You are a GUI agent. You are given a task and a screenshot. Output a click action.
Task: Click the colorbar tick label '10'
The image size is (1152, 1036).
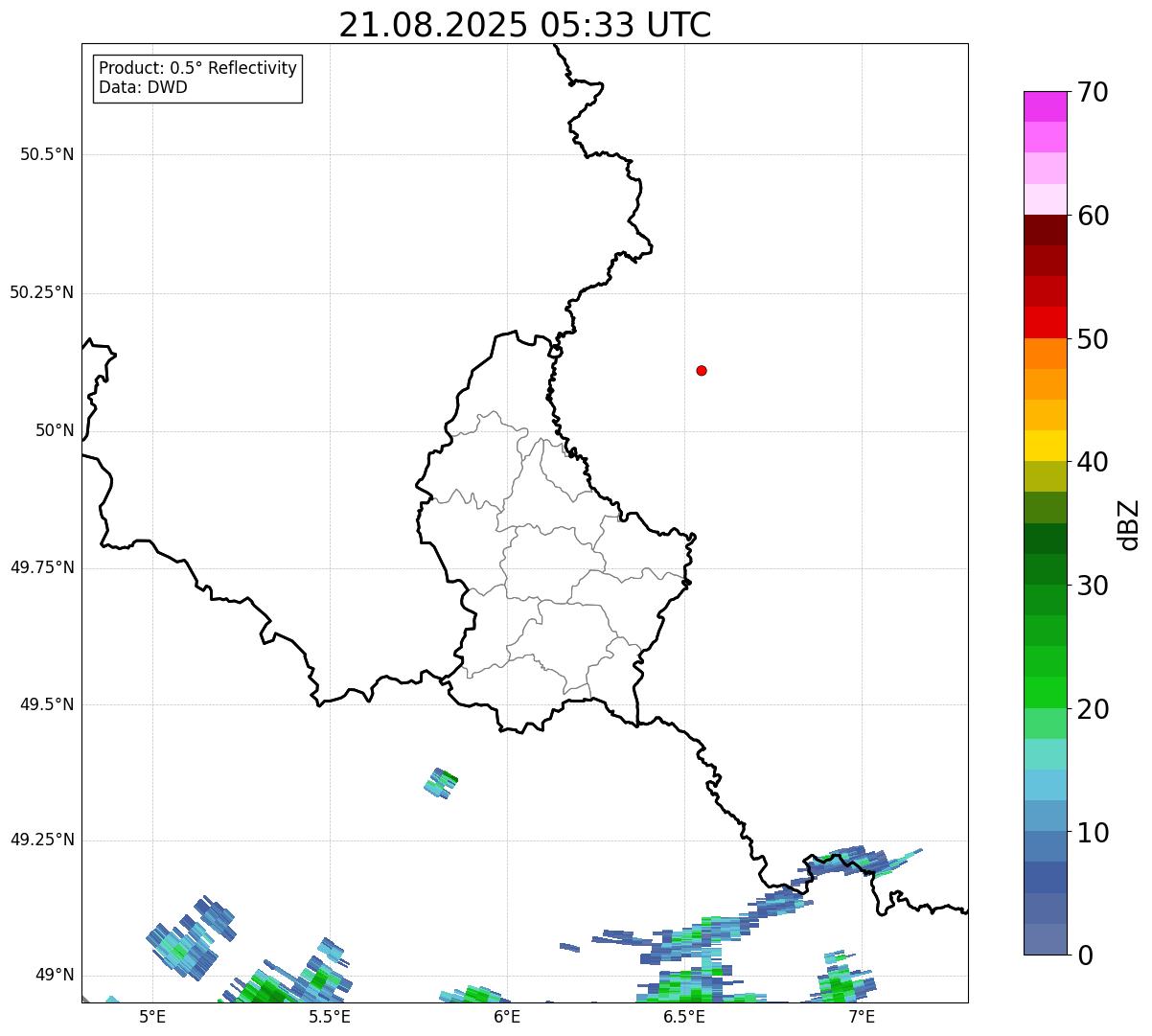click(1093, 833)
